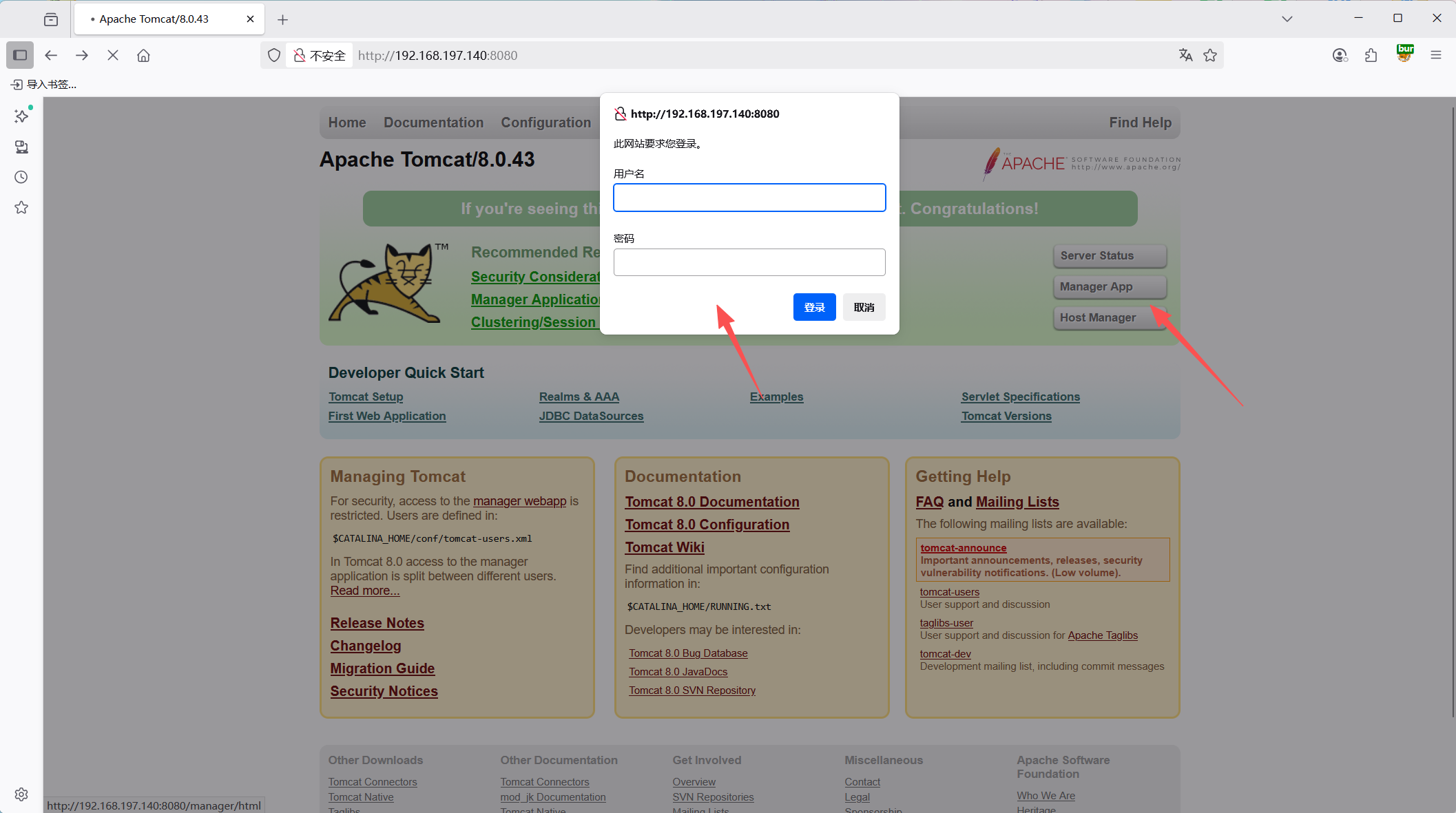Expand the list all tabs chevron
Screen dimensions: 1456x813
click(1287, 19)
